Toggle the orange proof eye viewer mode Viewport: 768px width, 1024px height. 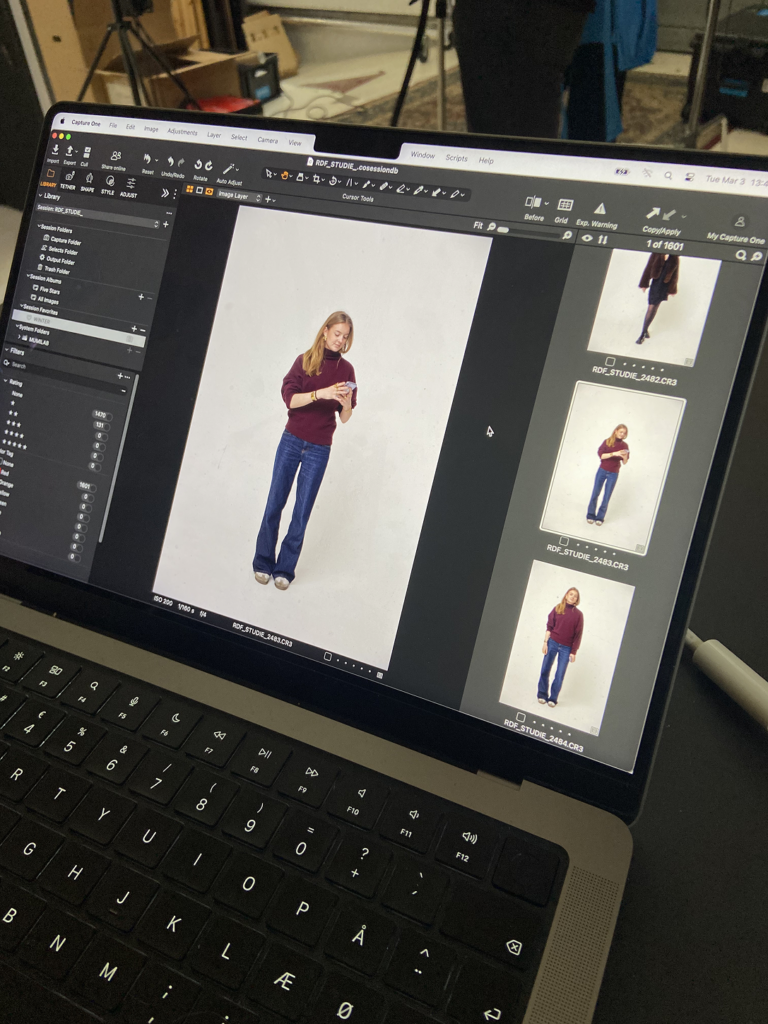coord(209,191)
